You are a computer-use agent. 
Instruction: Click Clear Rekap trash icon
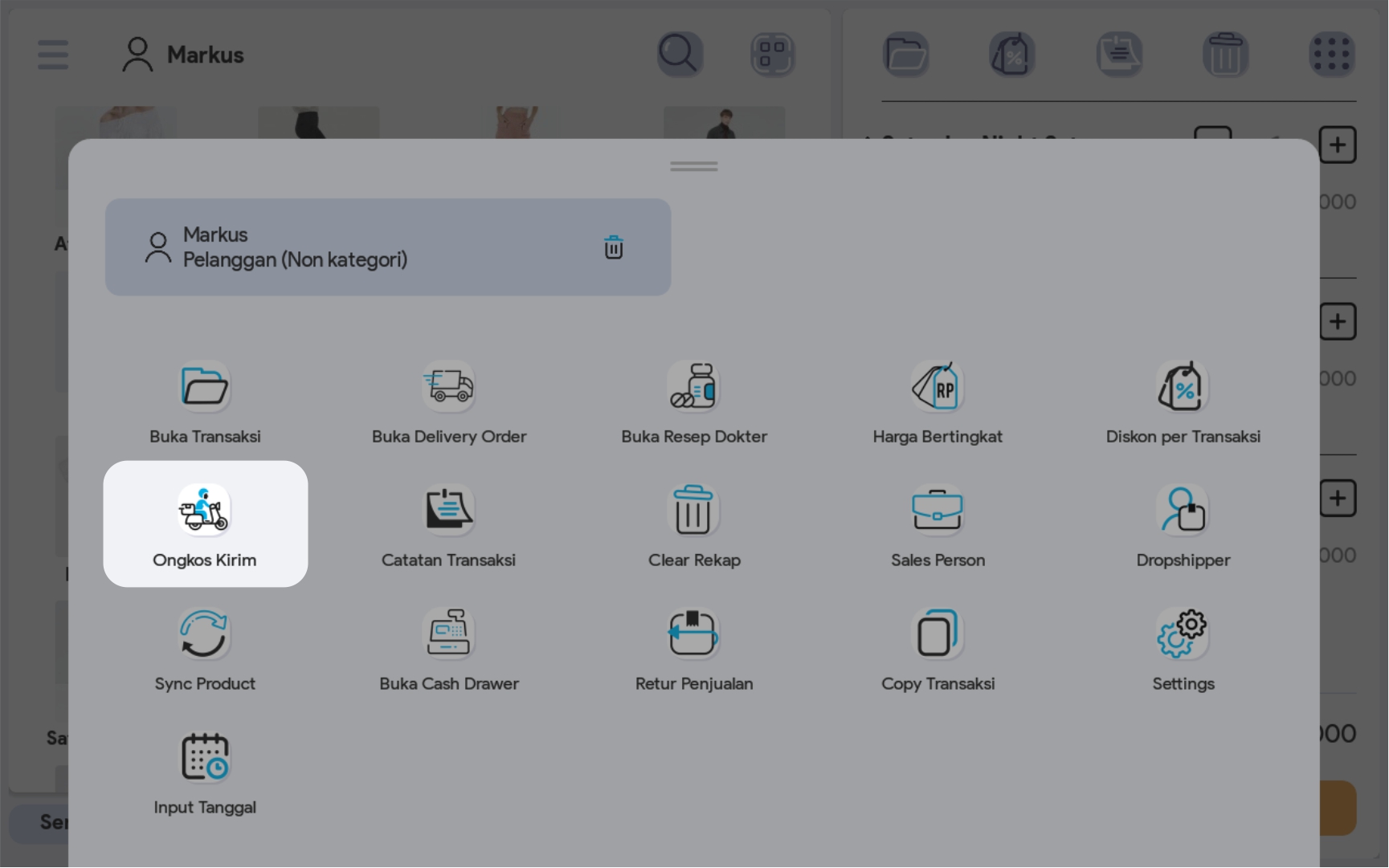tap(693, 511)
